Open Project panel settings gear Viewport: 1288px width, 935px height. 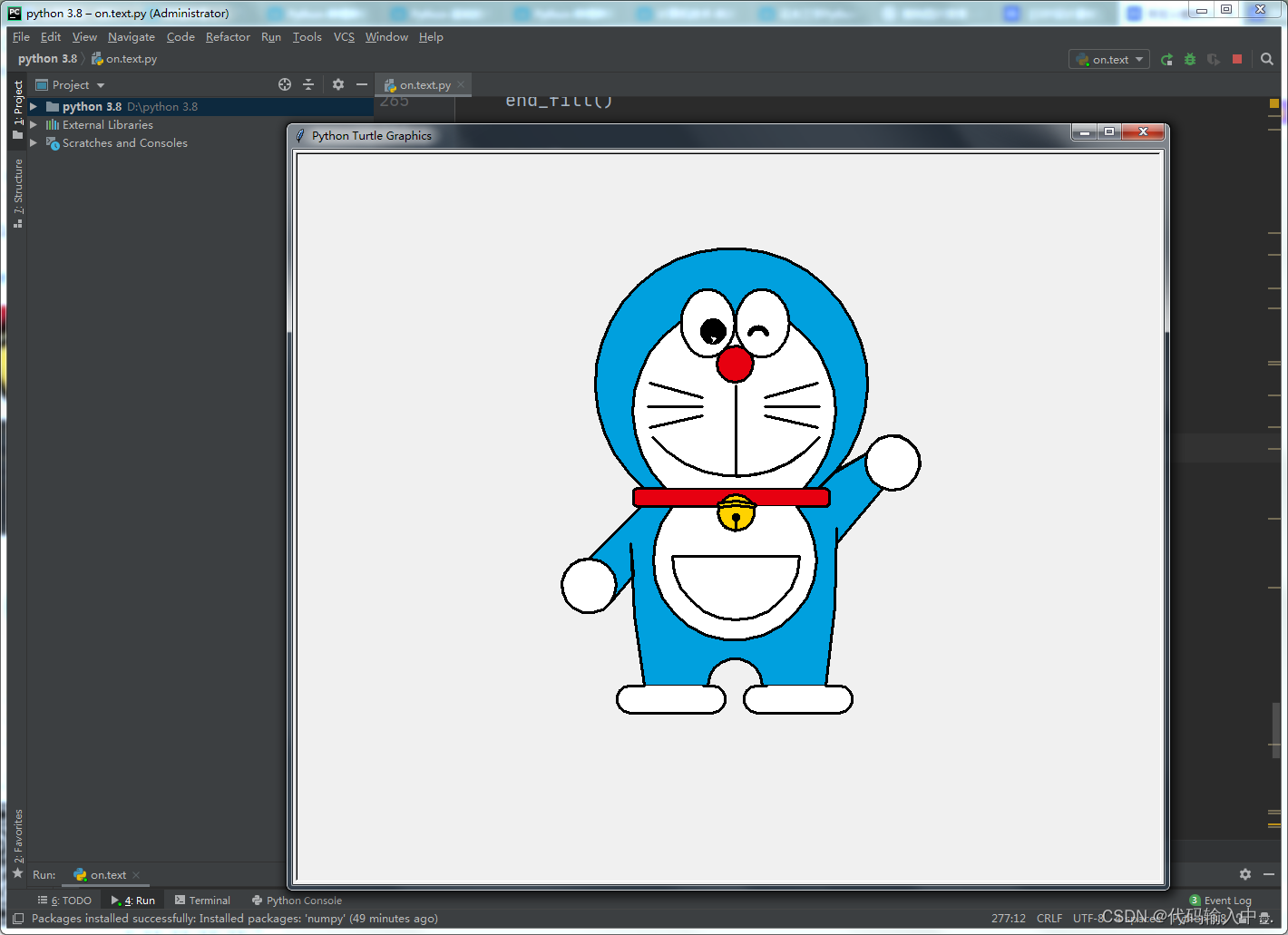pos(338,84)
